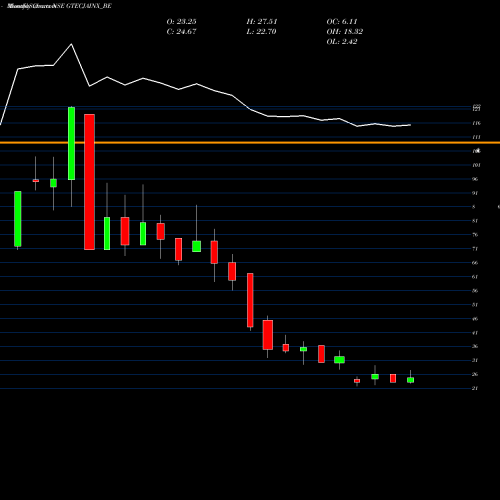Click the 101 price axis label

[476, 165]
